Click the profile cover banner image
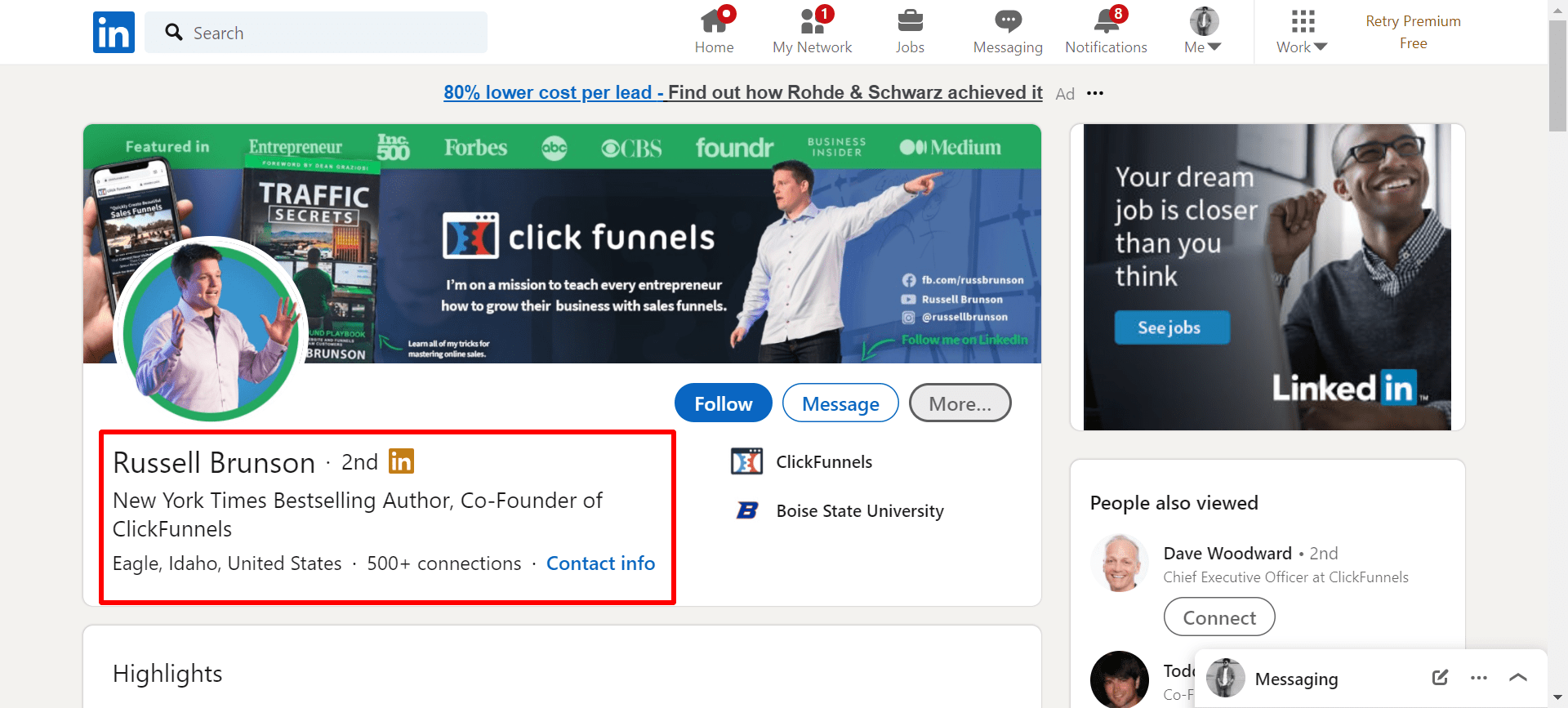1568x708 pixels. pos(562,243)
